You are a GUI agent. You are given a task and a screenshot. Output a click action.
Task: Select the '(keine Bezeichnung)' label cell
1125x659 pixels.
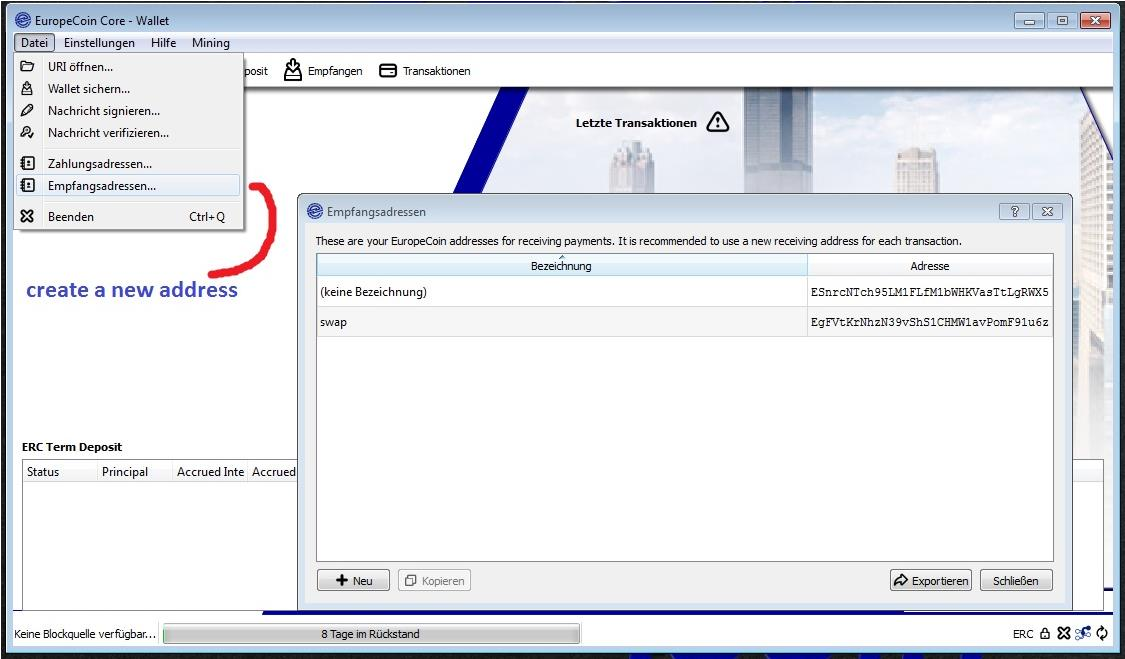562,291
